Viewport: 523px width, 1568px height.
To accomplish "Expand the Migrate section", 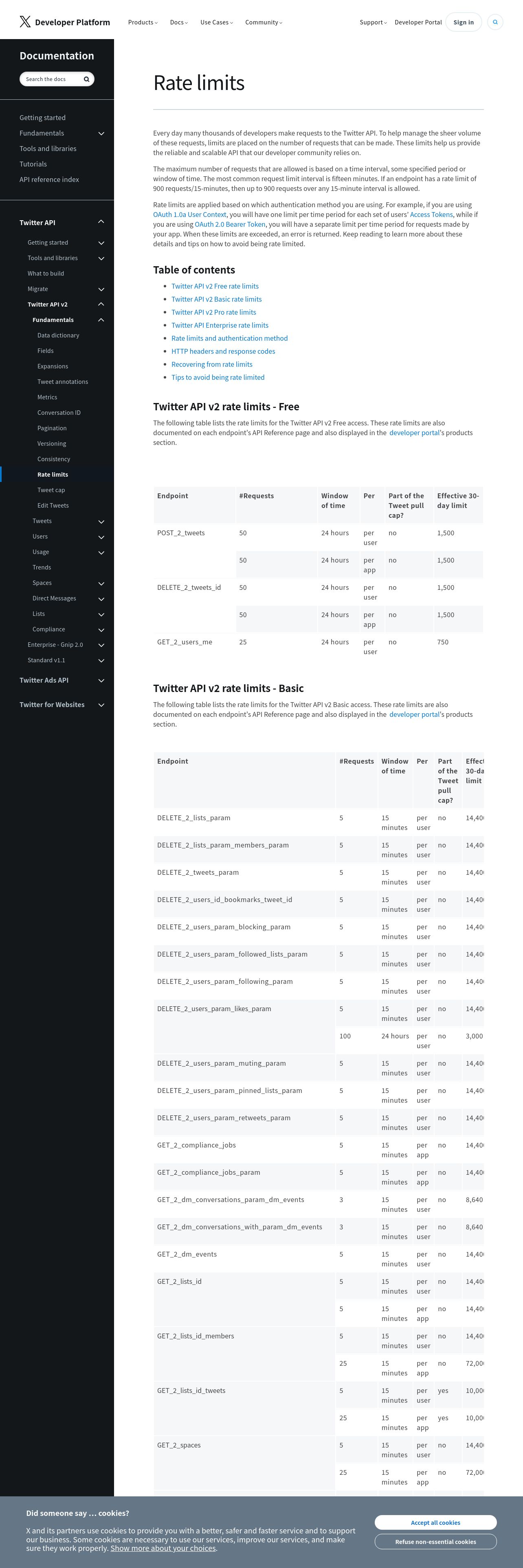I will [101, 289].
